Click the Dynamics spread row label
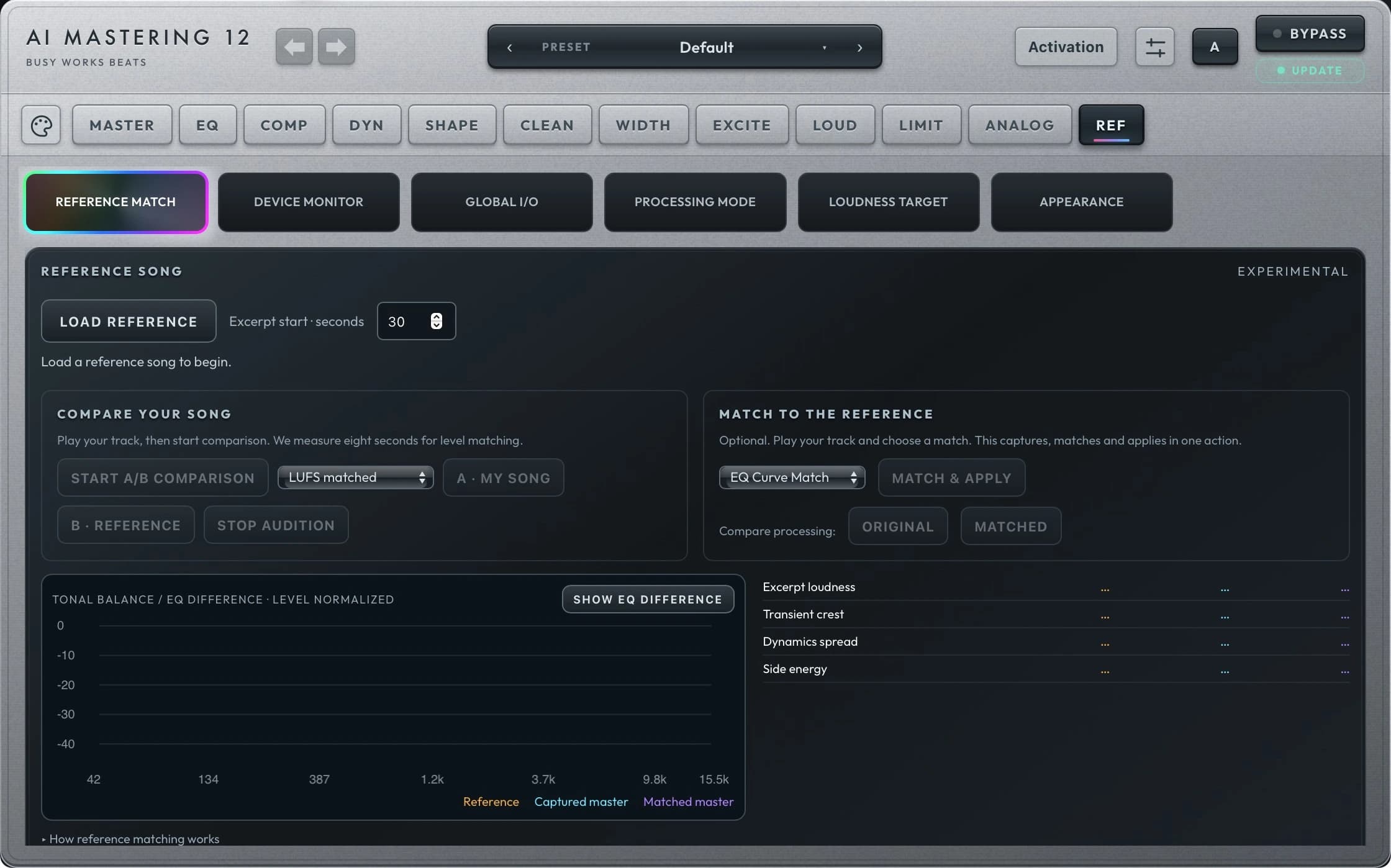The width and height of the screenshot is (1391, 868). 810,641
